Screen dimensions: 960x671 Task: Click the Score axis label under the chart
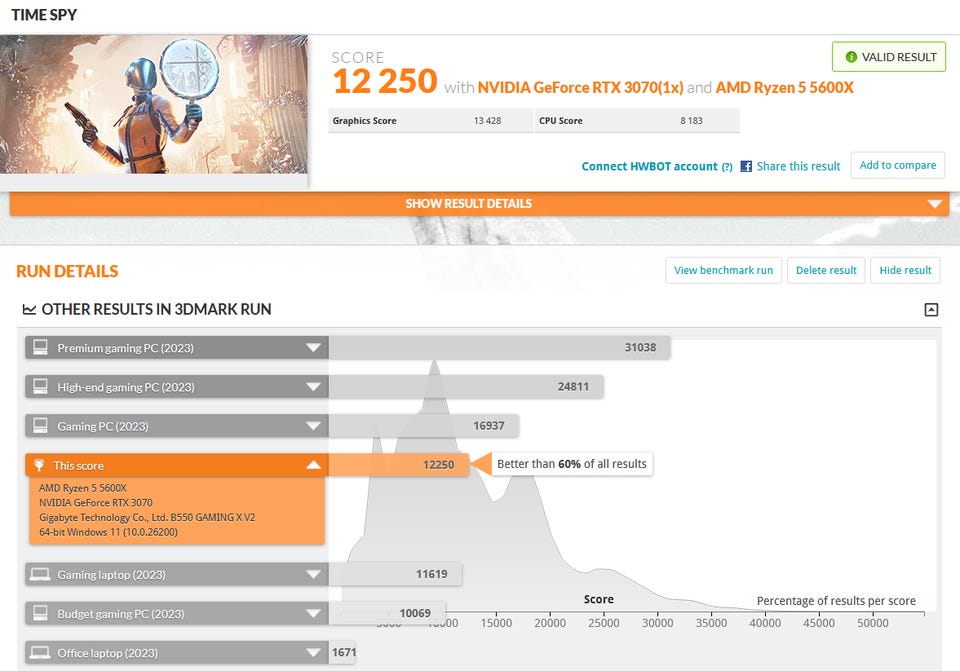point(599,599)
